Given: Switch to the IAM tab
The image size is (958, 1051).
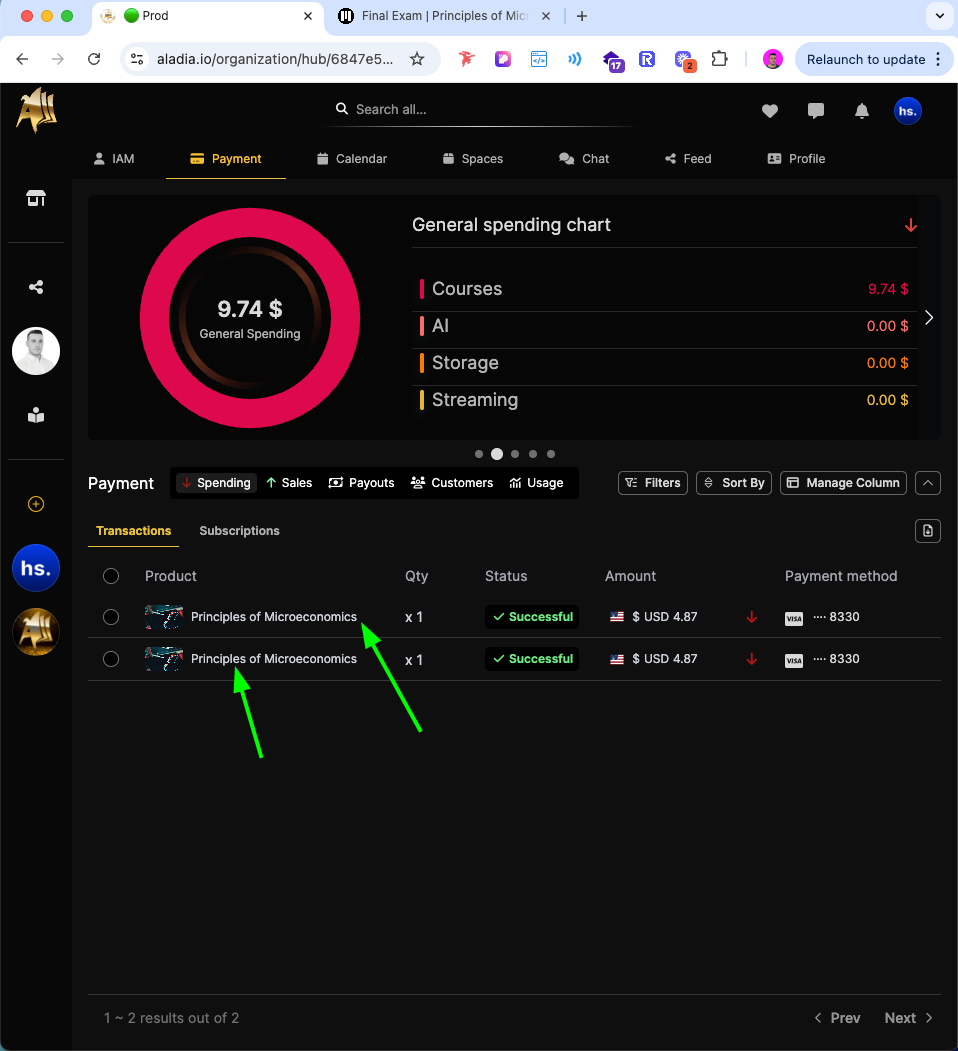Looking at the screenshot, I should coord(114,159).
